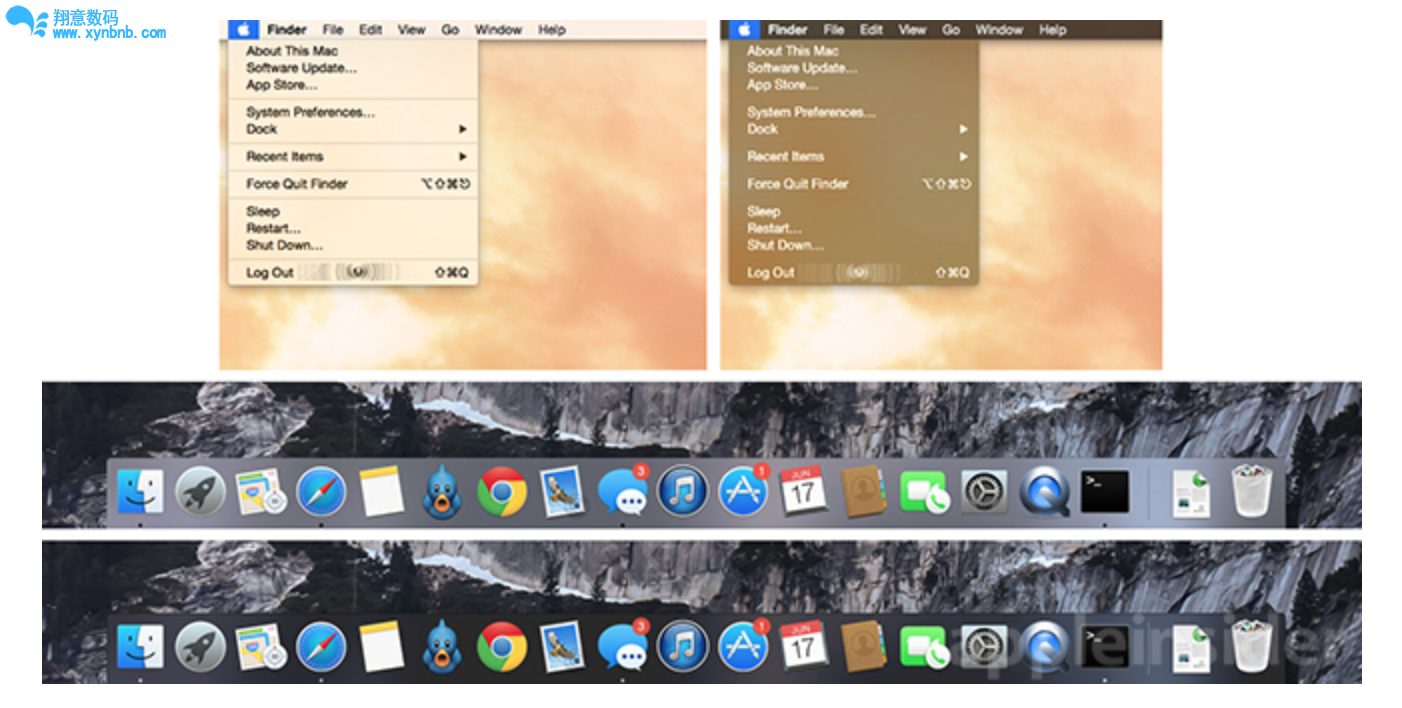Click the Apple logo in dark menu bar
Screen dimensions: 1402x708
[x=743, y=30]
